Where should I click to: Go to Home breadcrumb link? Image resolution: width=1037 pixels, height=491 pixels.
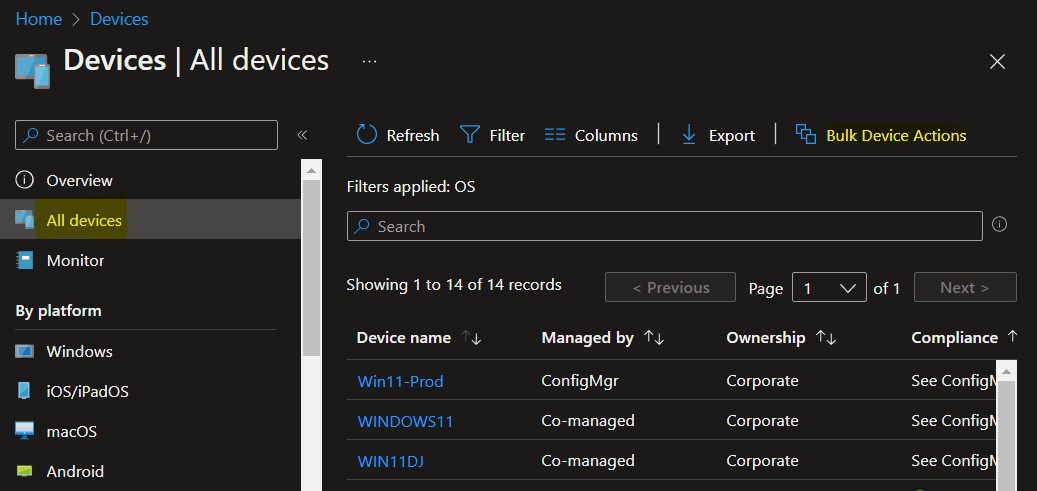[38, 19]
